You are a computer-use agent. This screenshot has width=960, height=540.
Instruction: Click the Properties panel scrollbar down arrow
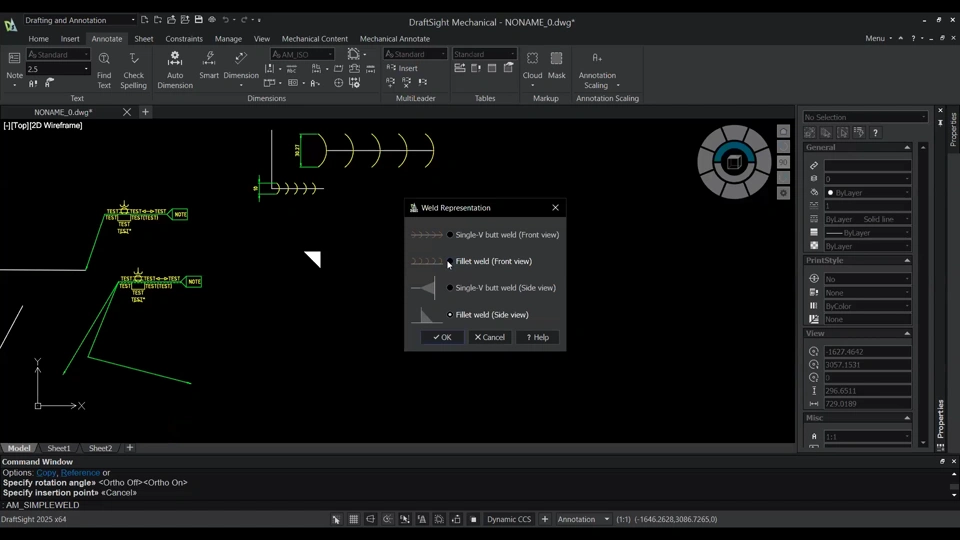coord(923,443)
